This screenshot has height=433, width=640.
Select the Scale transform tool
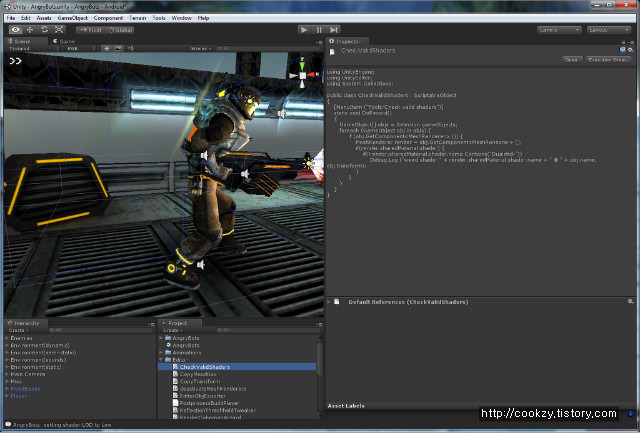click(59, 30)
